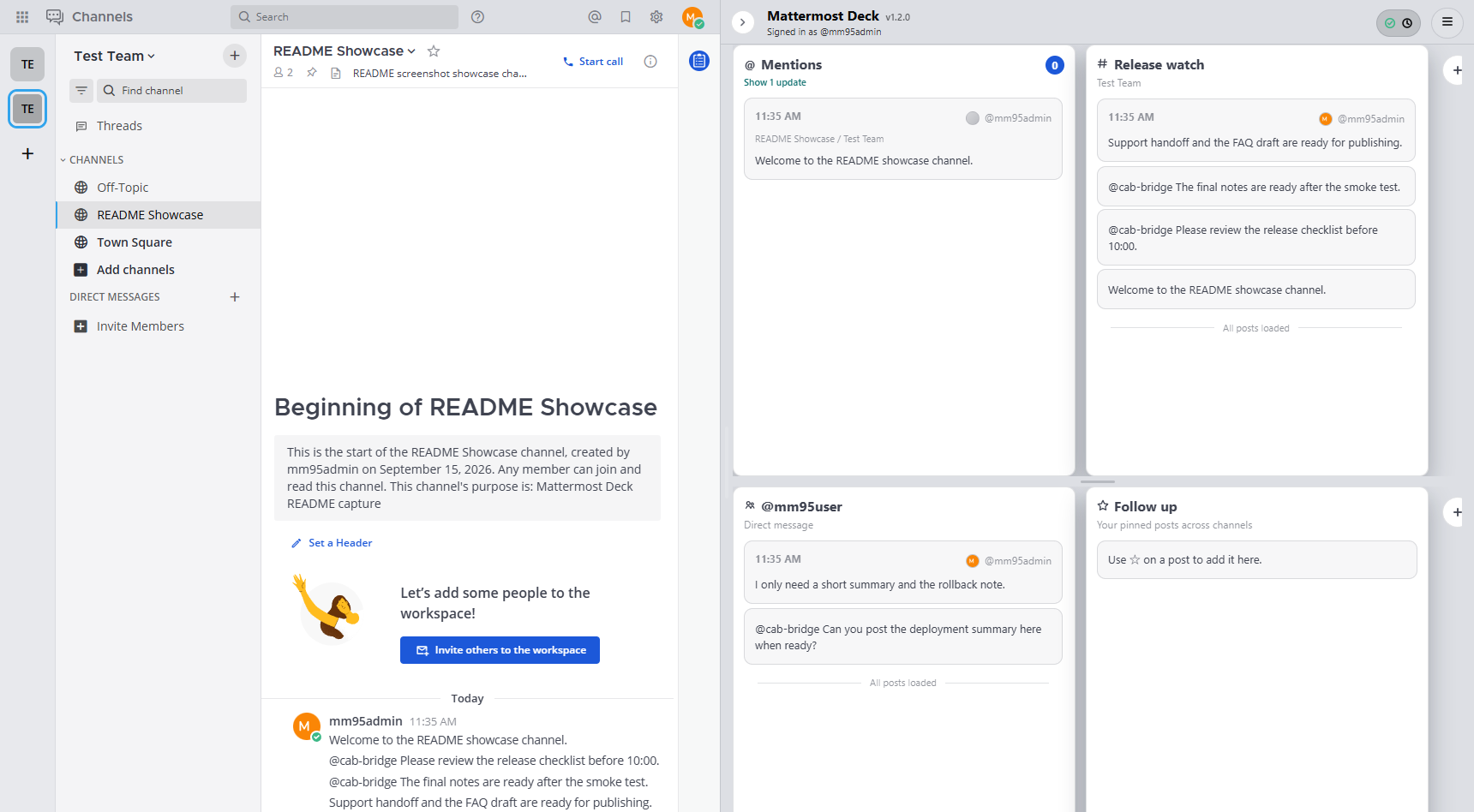Click the Mentions column title
The width and height of the screenshot is (1474, 812).
coord(792,65)
